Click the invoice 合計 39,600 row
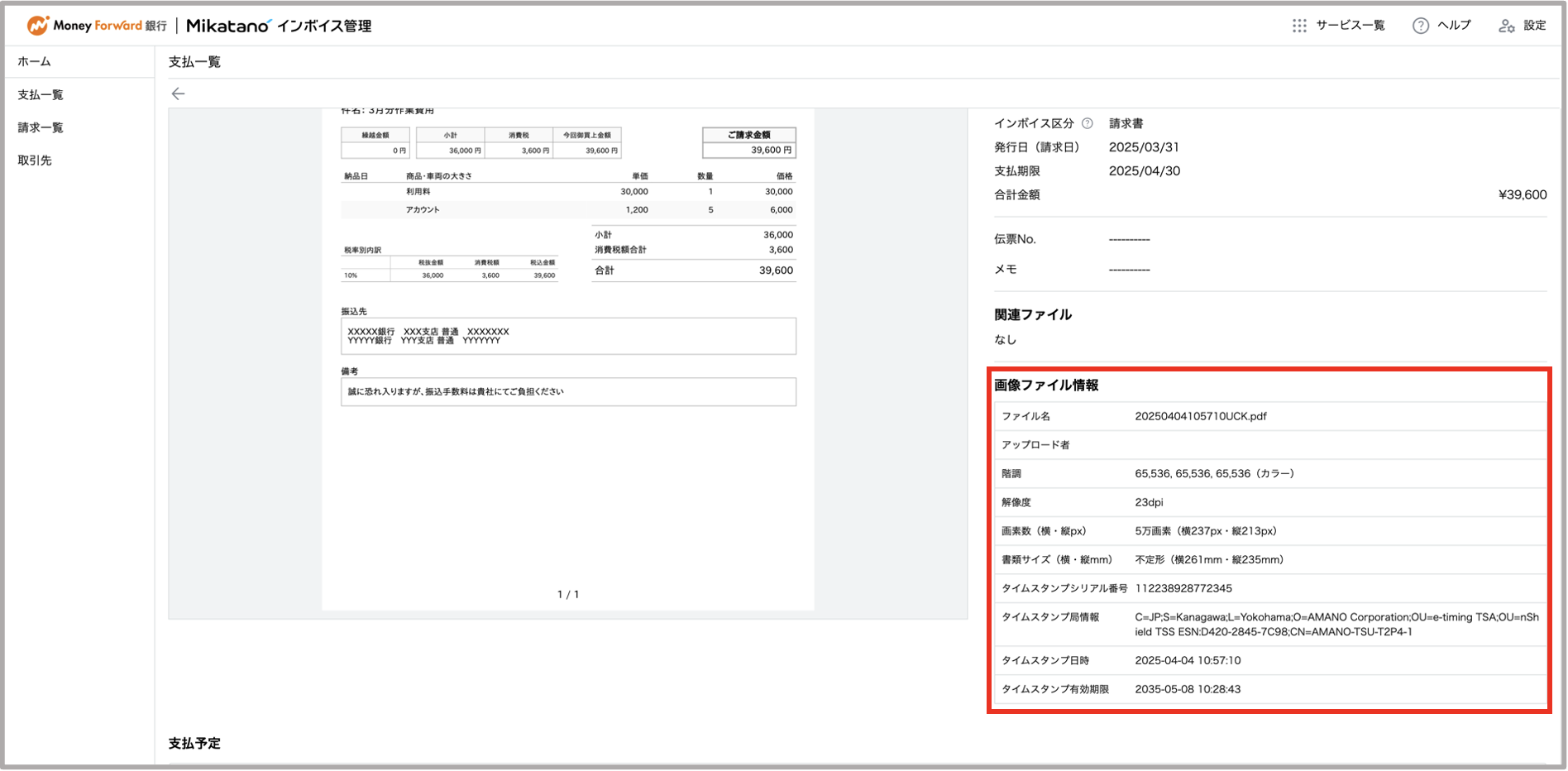This screenshot has height=771, width=1568. [694, 271]
